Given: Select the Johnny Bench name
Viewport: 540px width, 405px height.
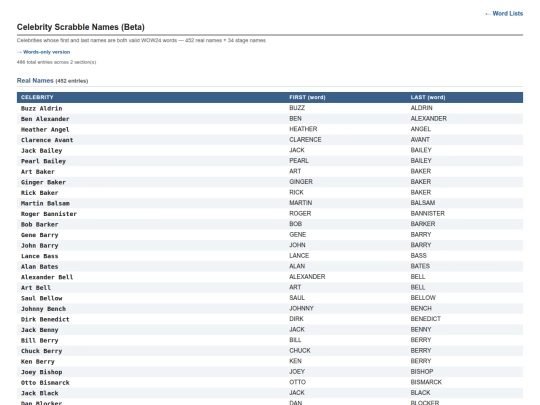Looking at the screenshot, I should tap(43, 309).
